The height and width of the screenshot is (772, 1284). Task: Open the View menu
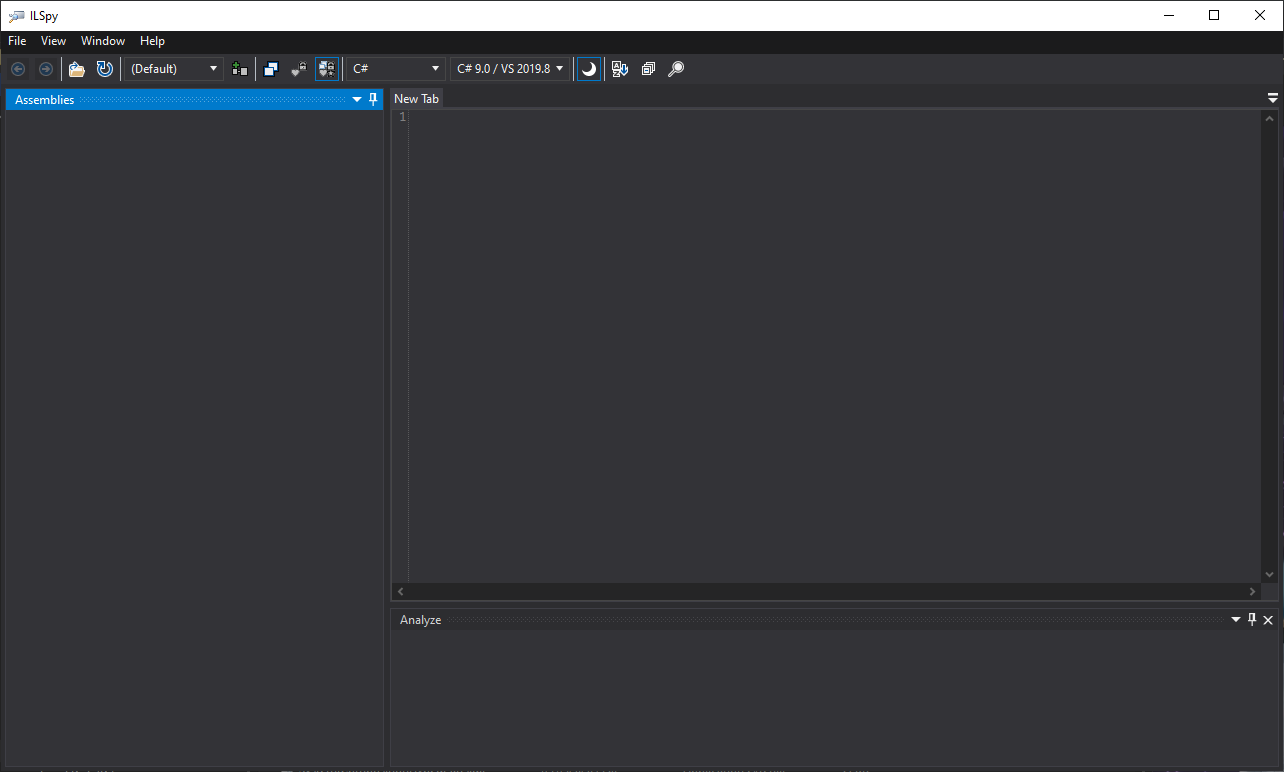coord(53,41)
